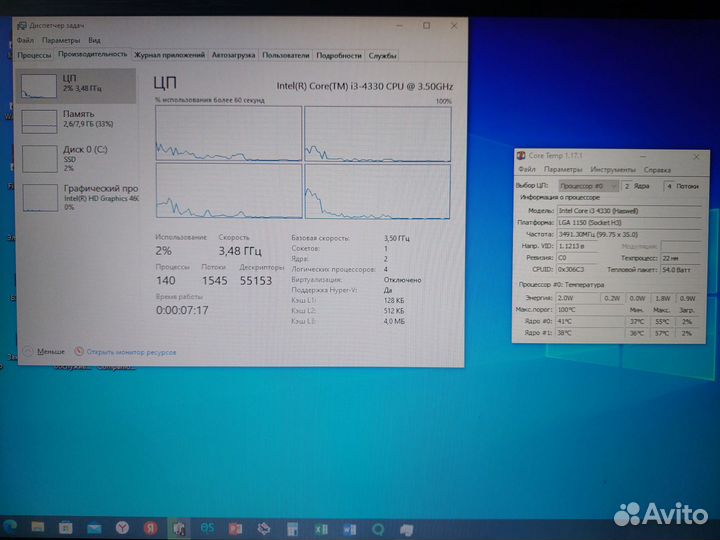Click the top-left CPU core graph
The height and width of the screenshot is (540, 720).
tap(229, 133)
